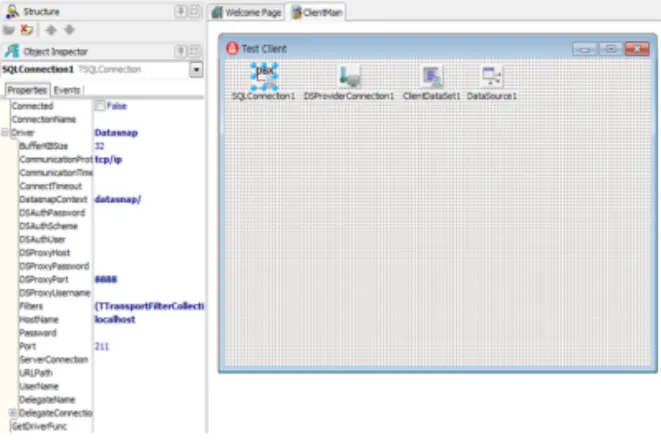Click the delete icon in Structure toolbar

pos(27,30)
